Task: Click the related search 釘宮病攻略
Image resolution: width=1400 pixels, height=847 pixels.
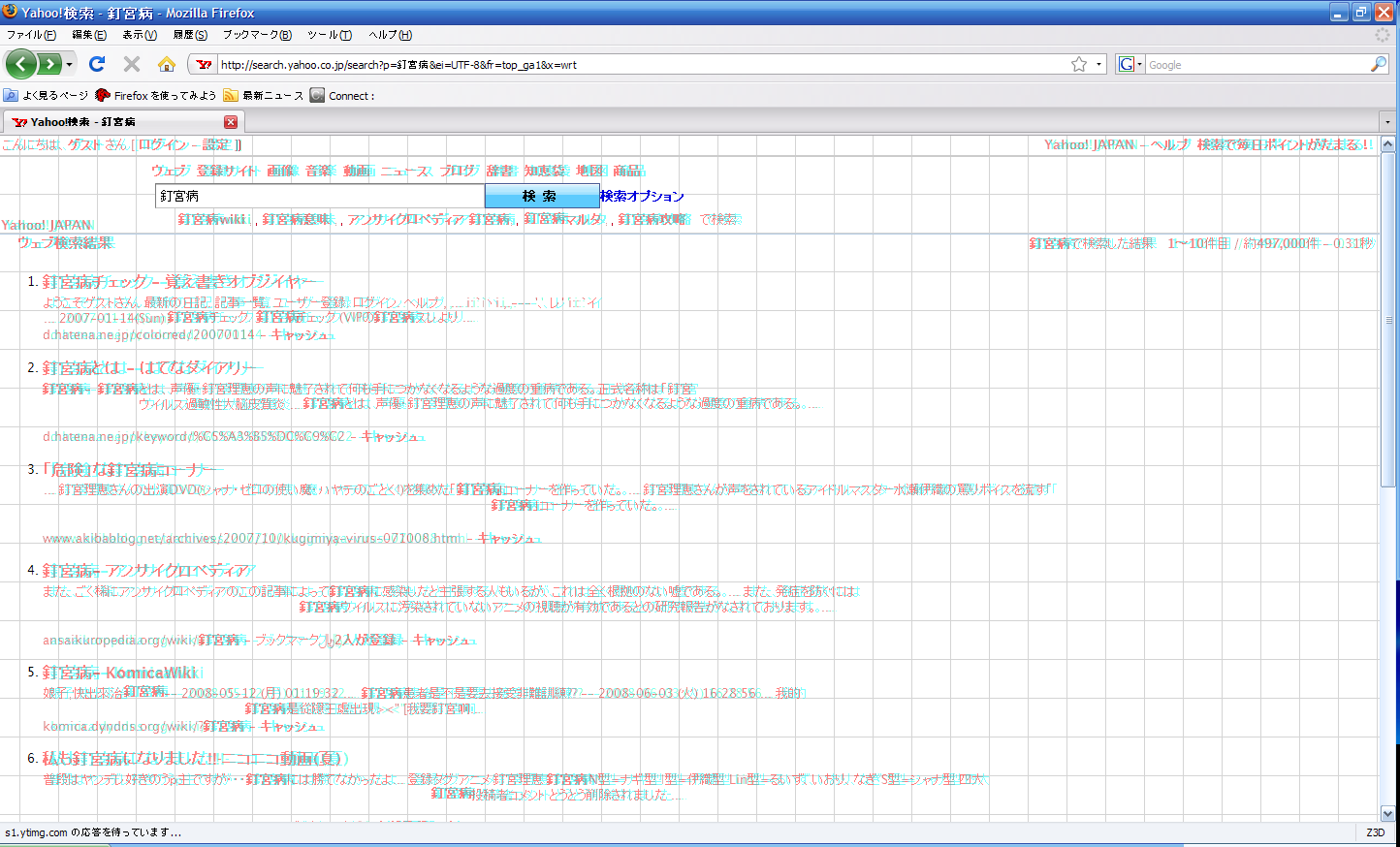Action: point(654,219)
